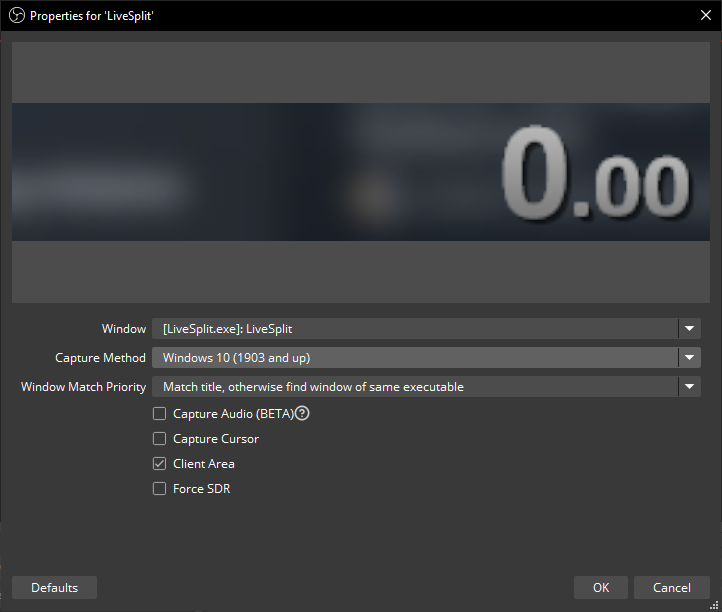The height and width of the screenshot is (612, 722).
Task: Enable the Capture Cursor checkbox
Action: 159,438
